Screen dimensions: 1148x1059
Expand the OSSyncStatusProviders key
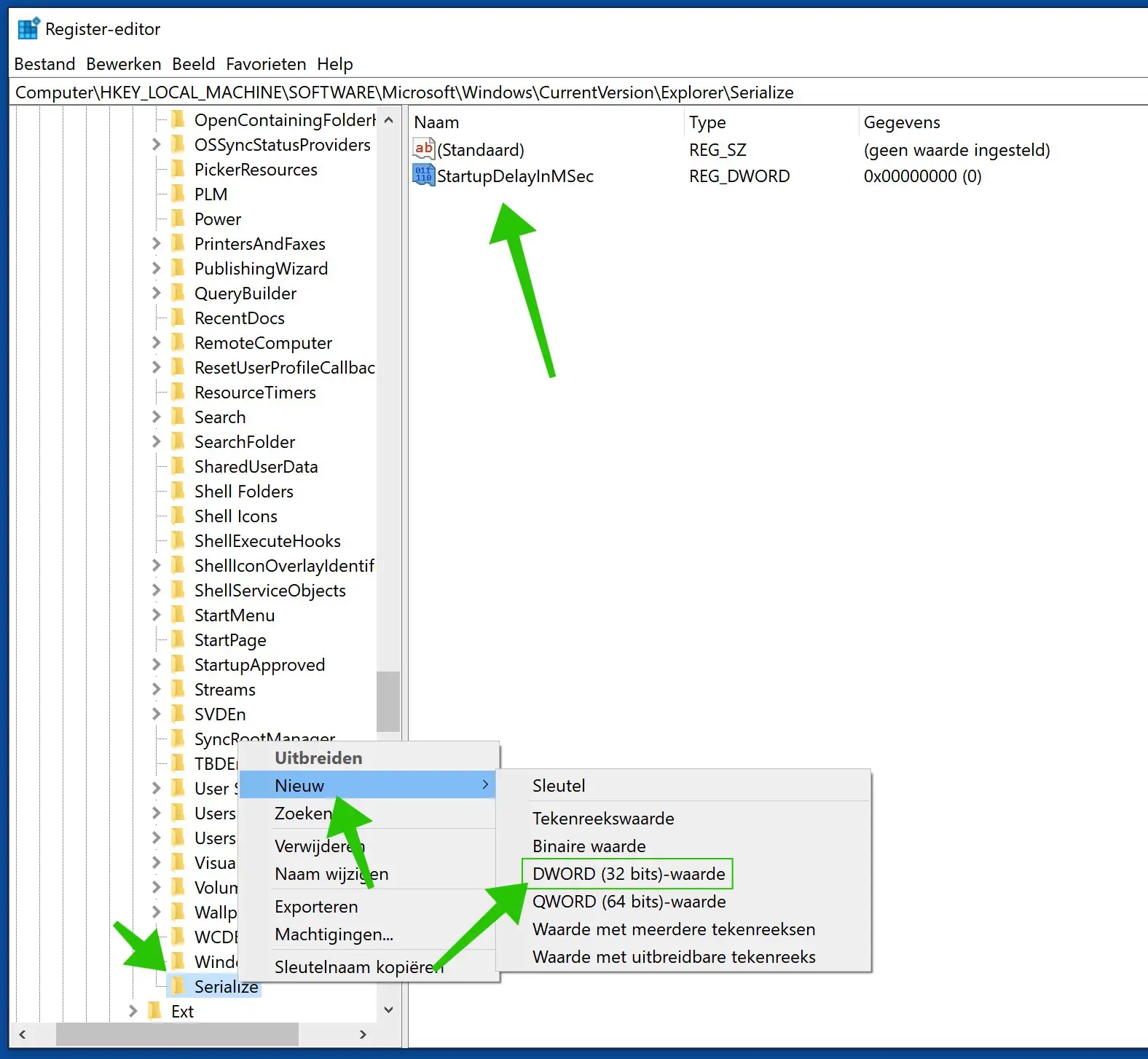click(x=156, y=144)
